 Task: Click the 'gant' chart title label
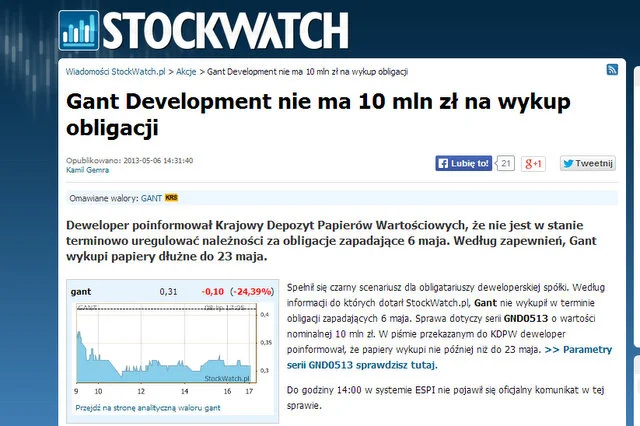[81, 292]
